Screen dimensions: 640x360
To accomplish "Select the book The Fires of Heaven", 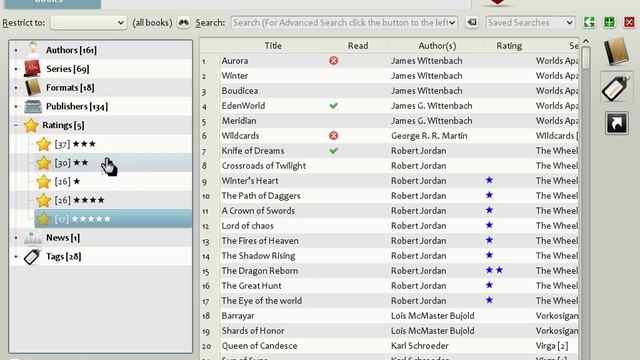I will coord(260,241).
